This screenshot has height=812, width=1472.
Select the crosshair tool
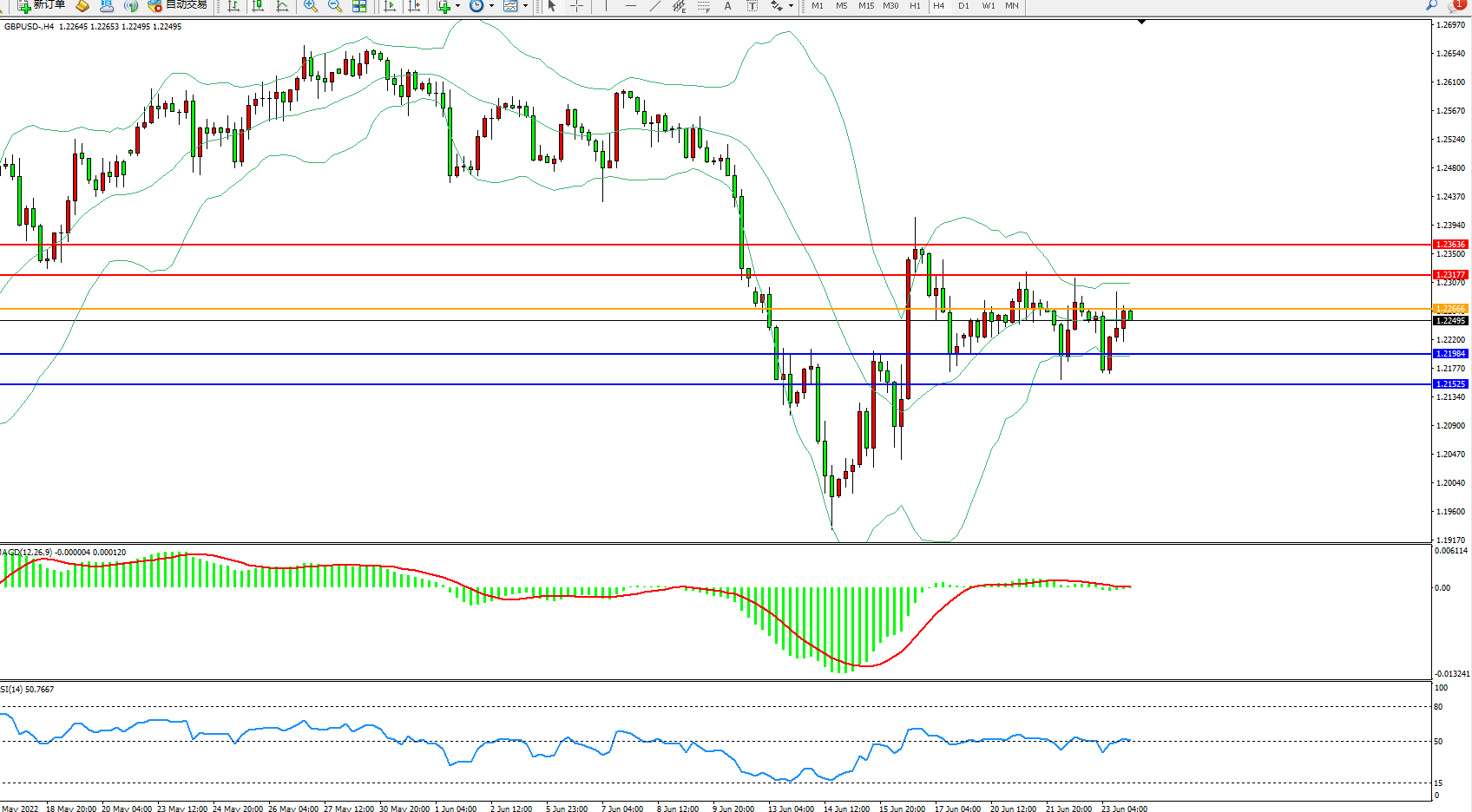click(x=576, y=6)
